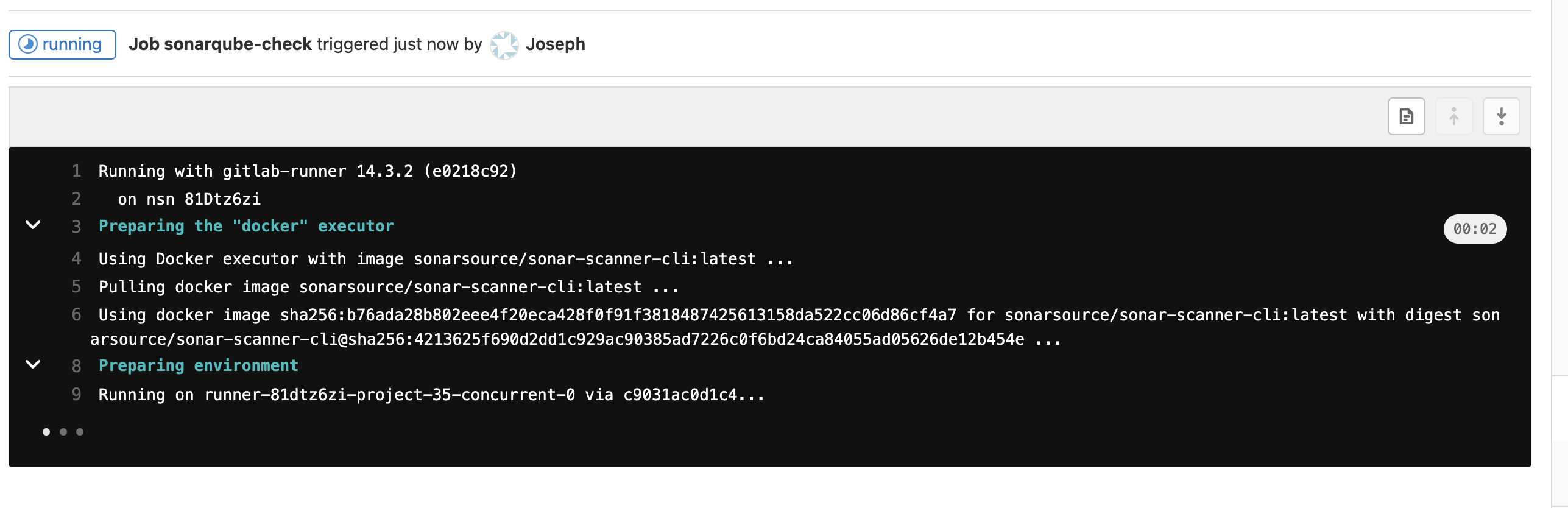Select line number 5 of the log
1568x508 pixels.
tap(76, 287)
